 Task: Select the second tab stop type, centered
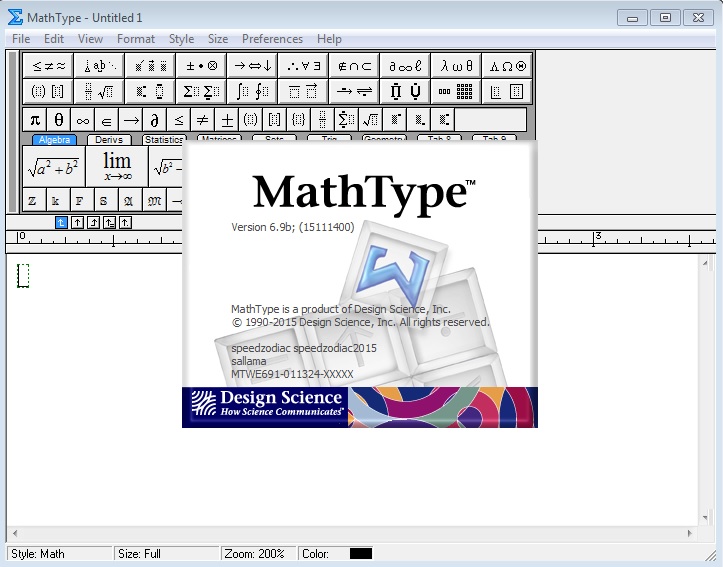tap(77, 223)
